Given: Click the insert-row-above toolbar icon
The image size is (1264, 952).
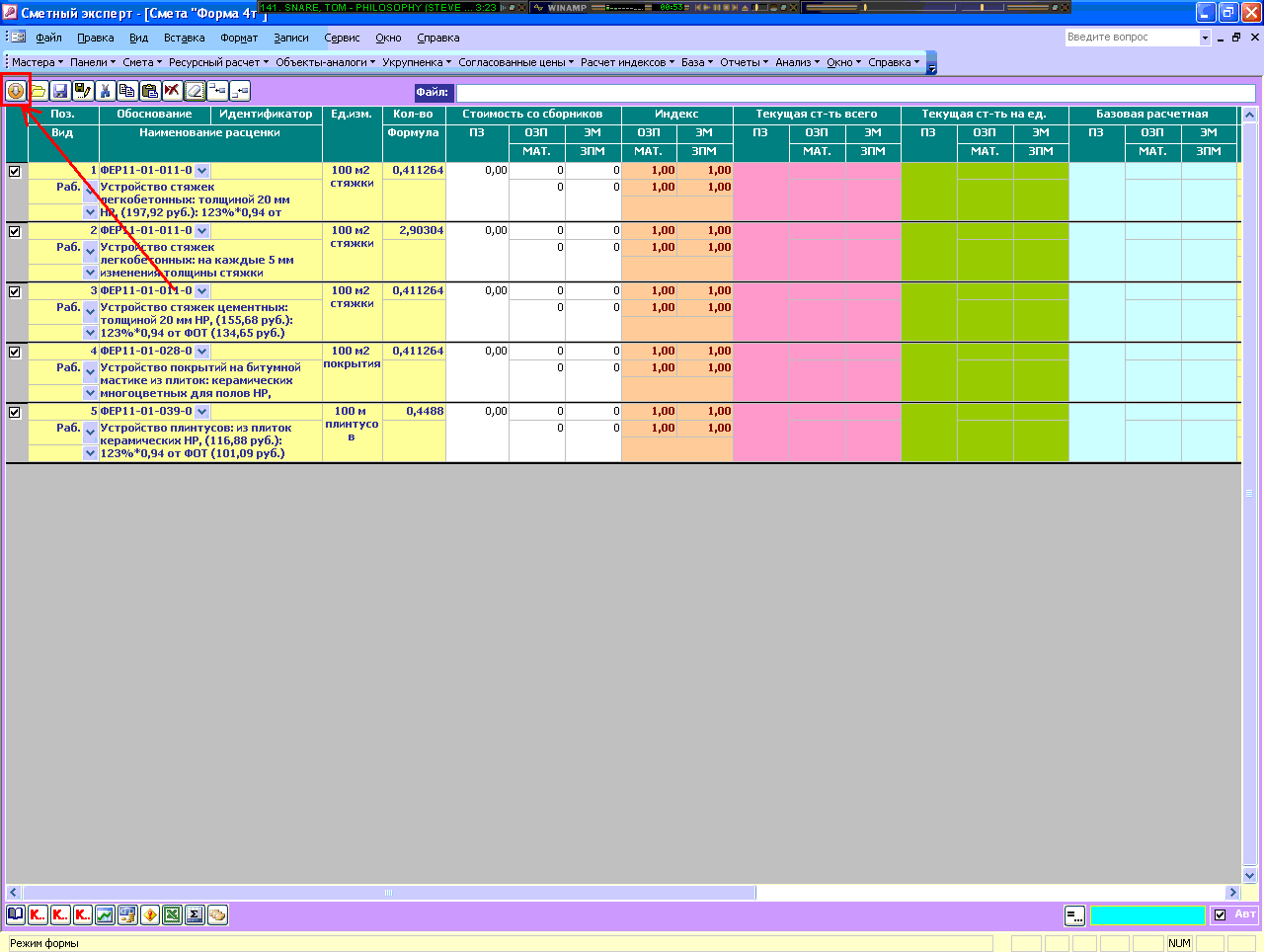Looking at the screenshot, I should pos(217,91).
